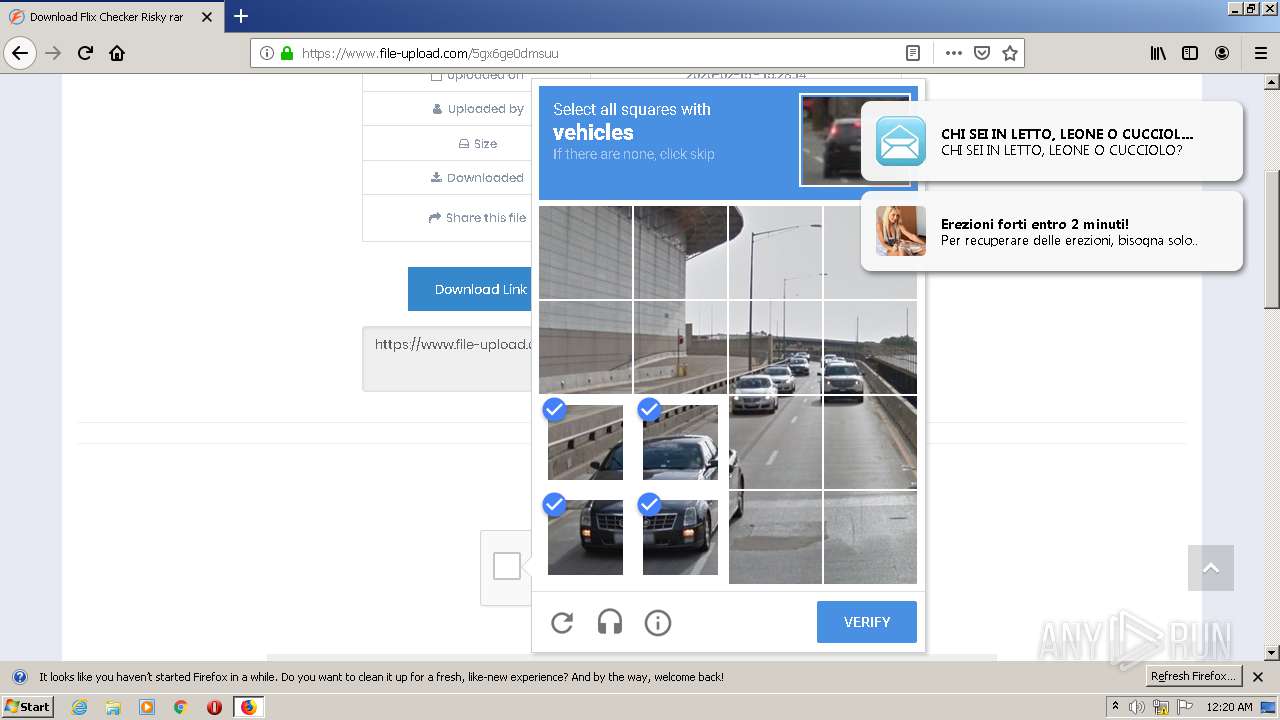Switch to audio captcha challenge
The width and height of the screenshot is (1280, 720).
coord(610,623)
